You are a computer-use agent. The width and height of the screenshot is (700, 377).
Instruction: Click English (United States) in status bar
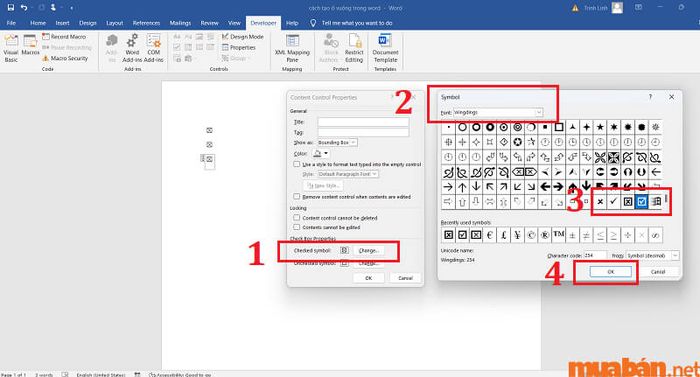(x=101, y=374)
